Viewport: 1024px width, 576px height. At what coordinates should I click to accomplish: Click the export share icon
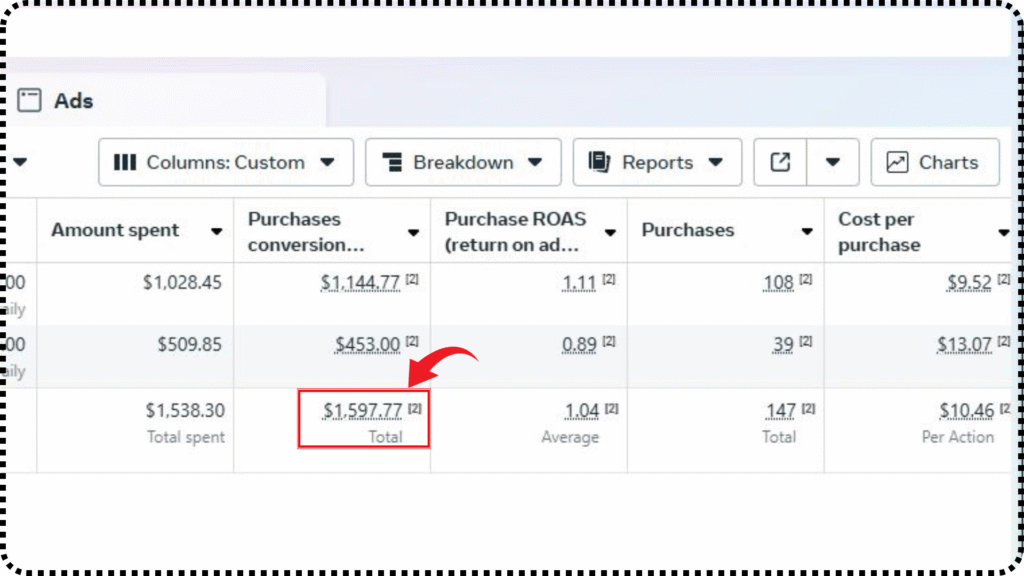780,162
